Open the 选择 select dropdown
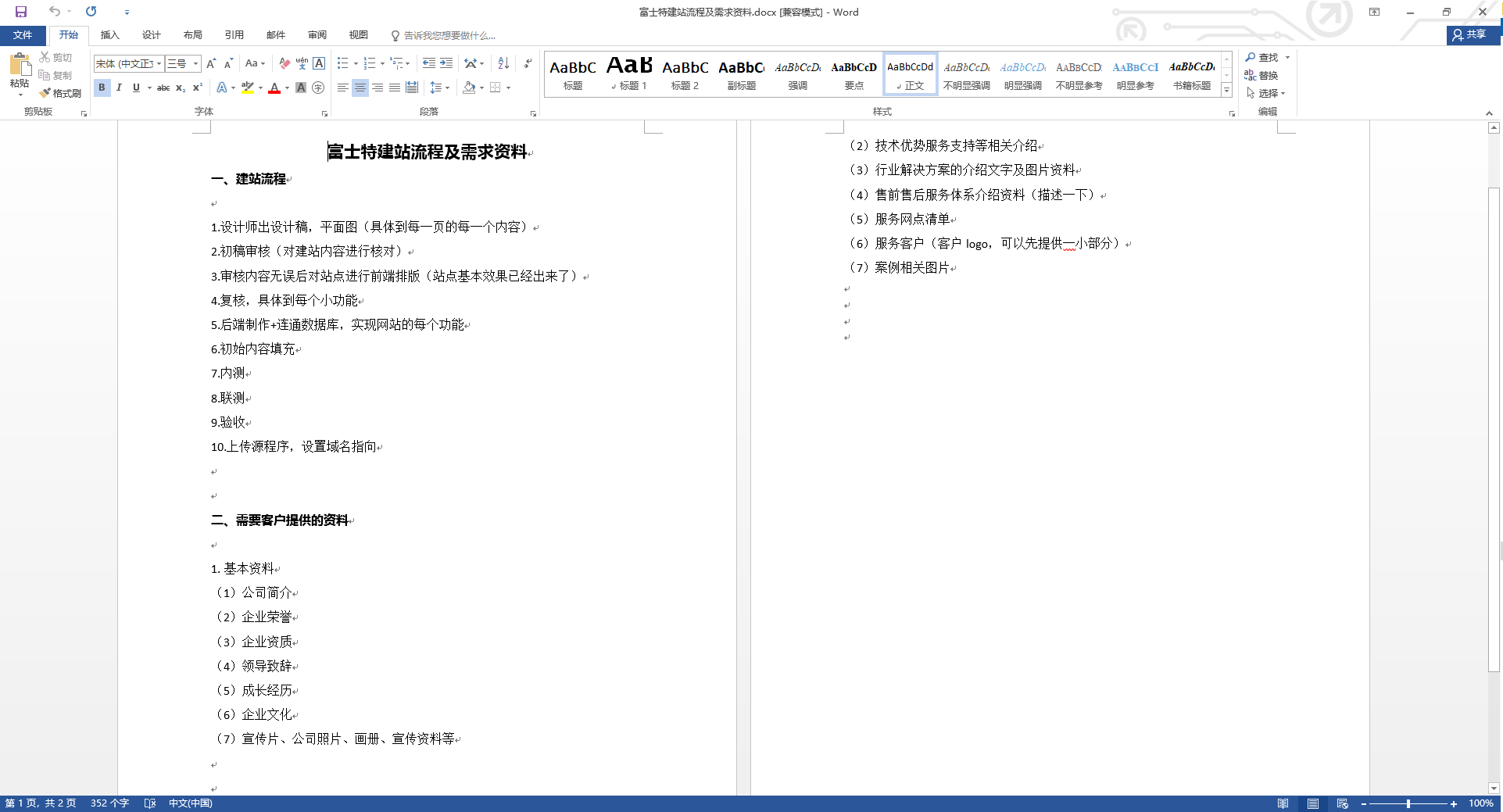 (x=1266, y=93)
